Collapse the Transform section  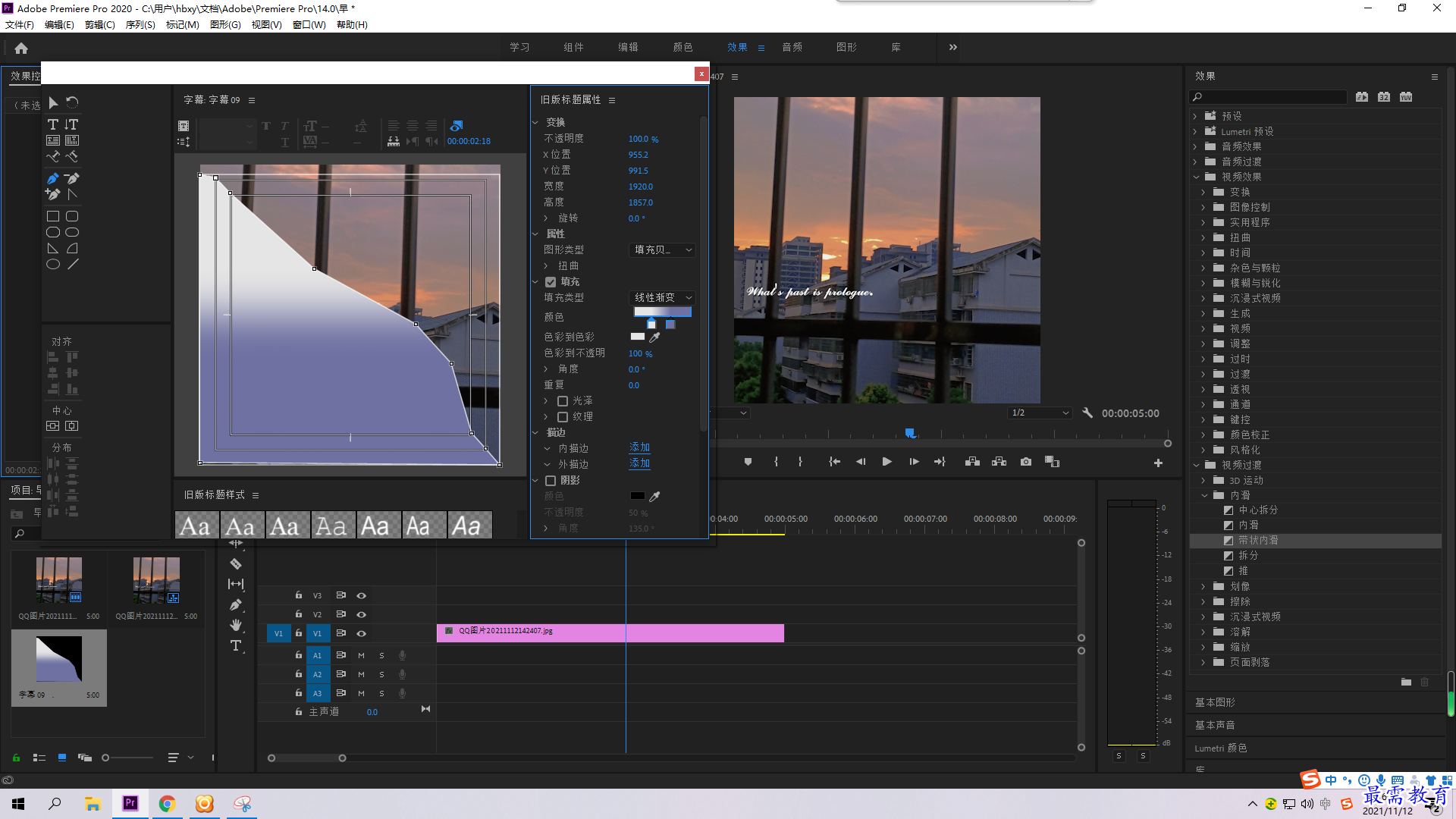click(535, 122)
